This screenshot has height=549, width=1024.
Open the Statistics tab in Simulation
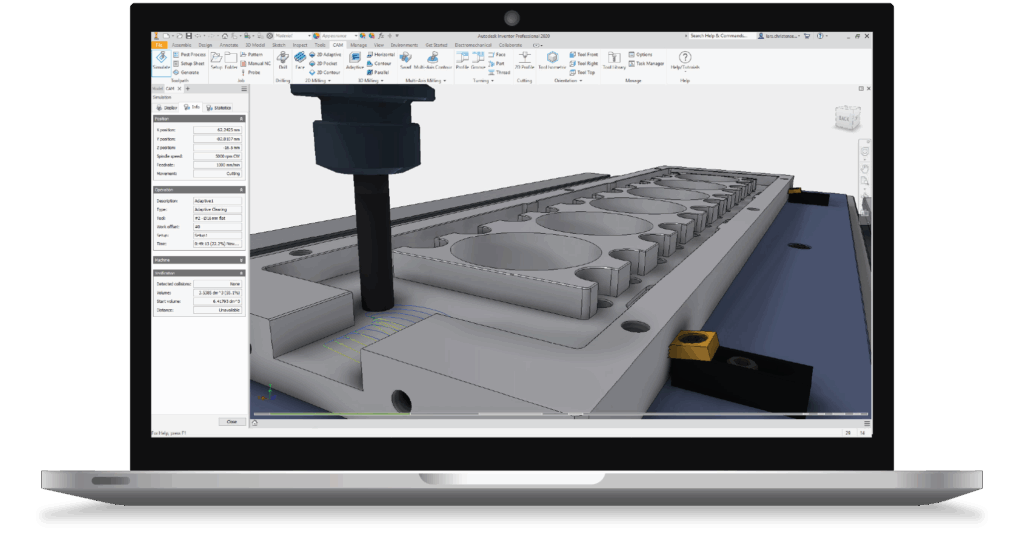pyautogui.click(x=218, y=107)
